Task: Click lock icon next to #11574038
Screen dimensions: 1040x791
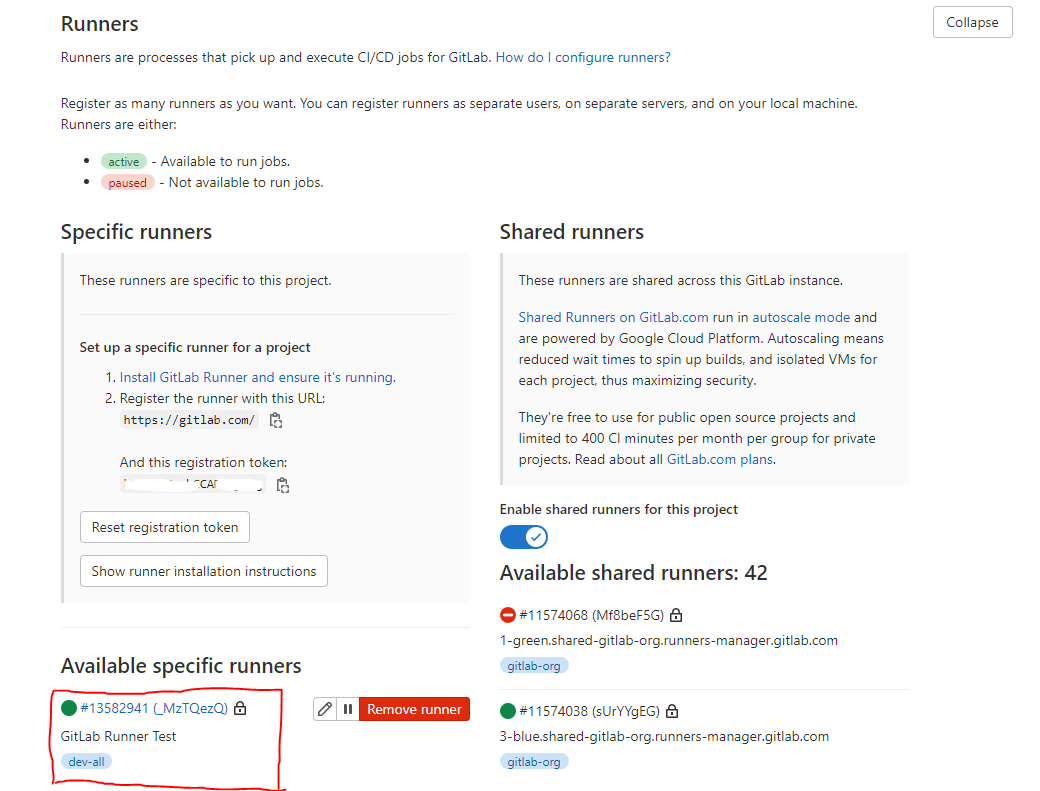Action: click(672, 711)
